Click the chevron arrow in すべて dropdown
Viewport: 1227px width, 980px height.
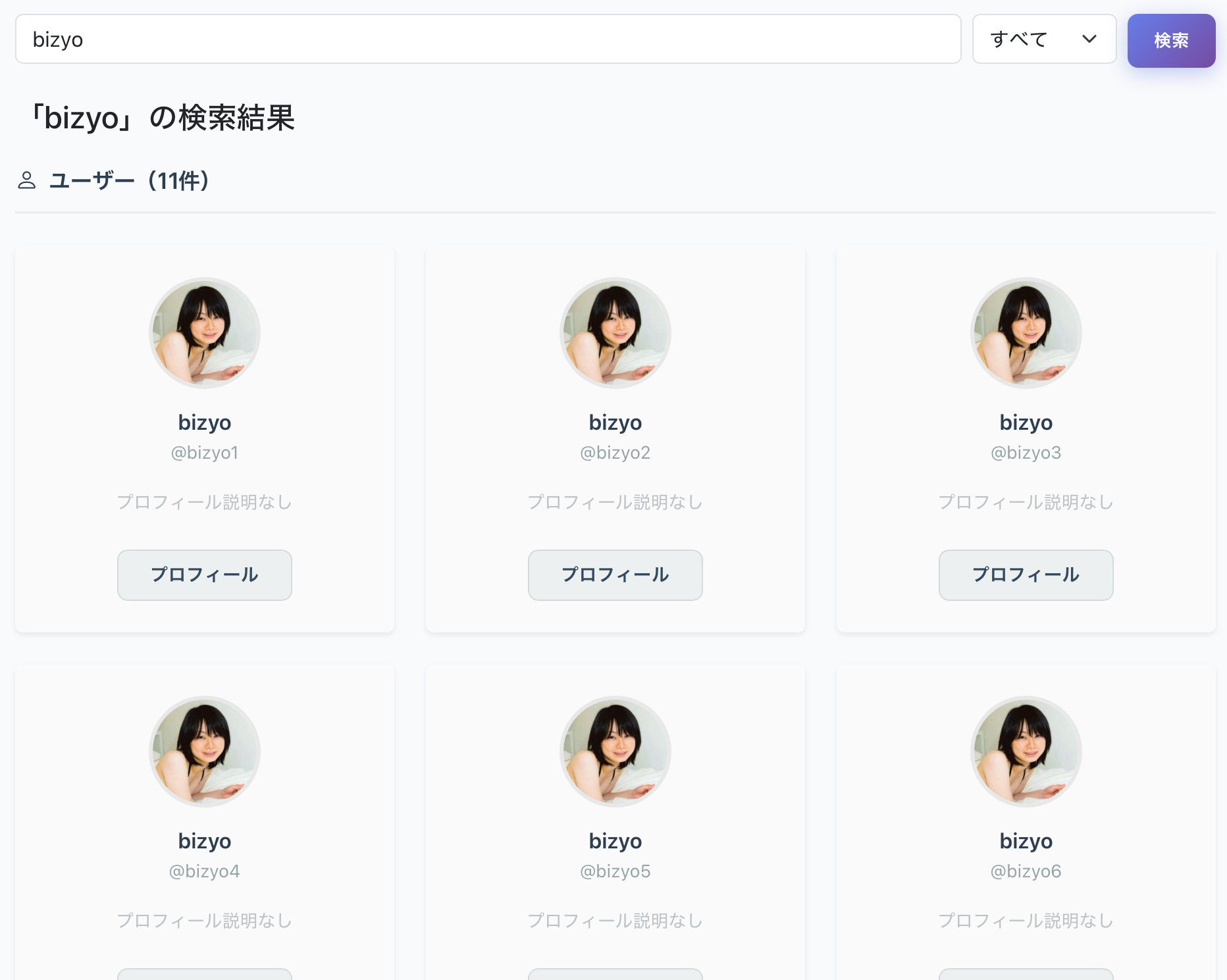1089,39
